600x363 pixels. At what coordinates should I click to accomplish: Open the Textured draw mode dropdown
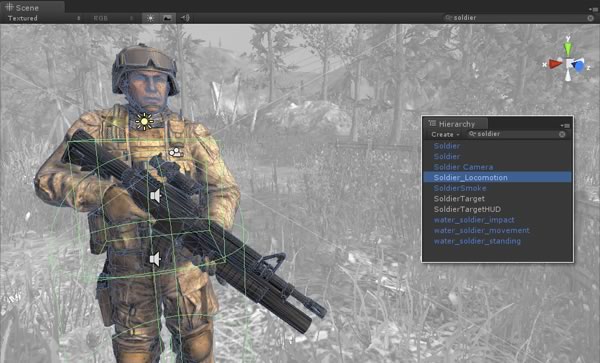click(44, 18)
